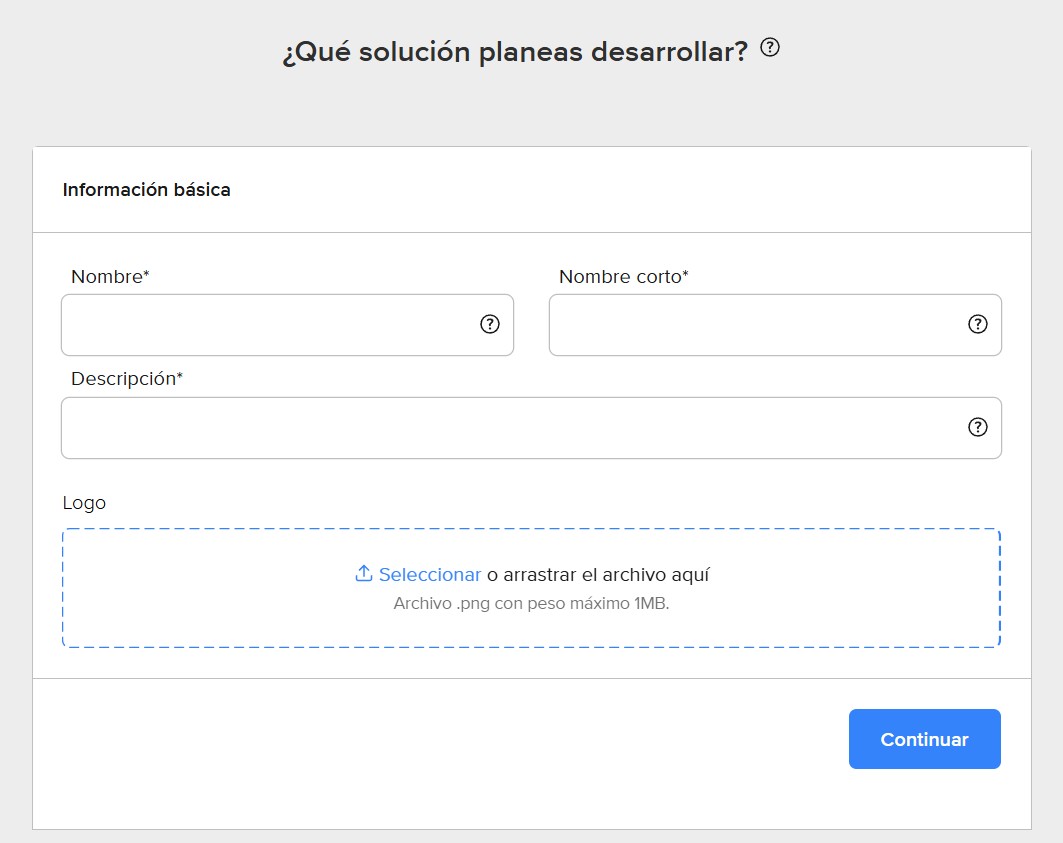Screen dimensions: 1063x843
Task: Open help icon beside the page title
Action: coord(769,47)
